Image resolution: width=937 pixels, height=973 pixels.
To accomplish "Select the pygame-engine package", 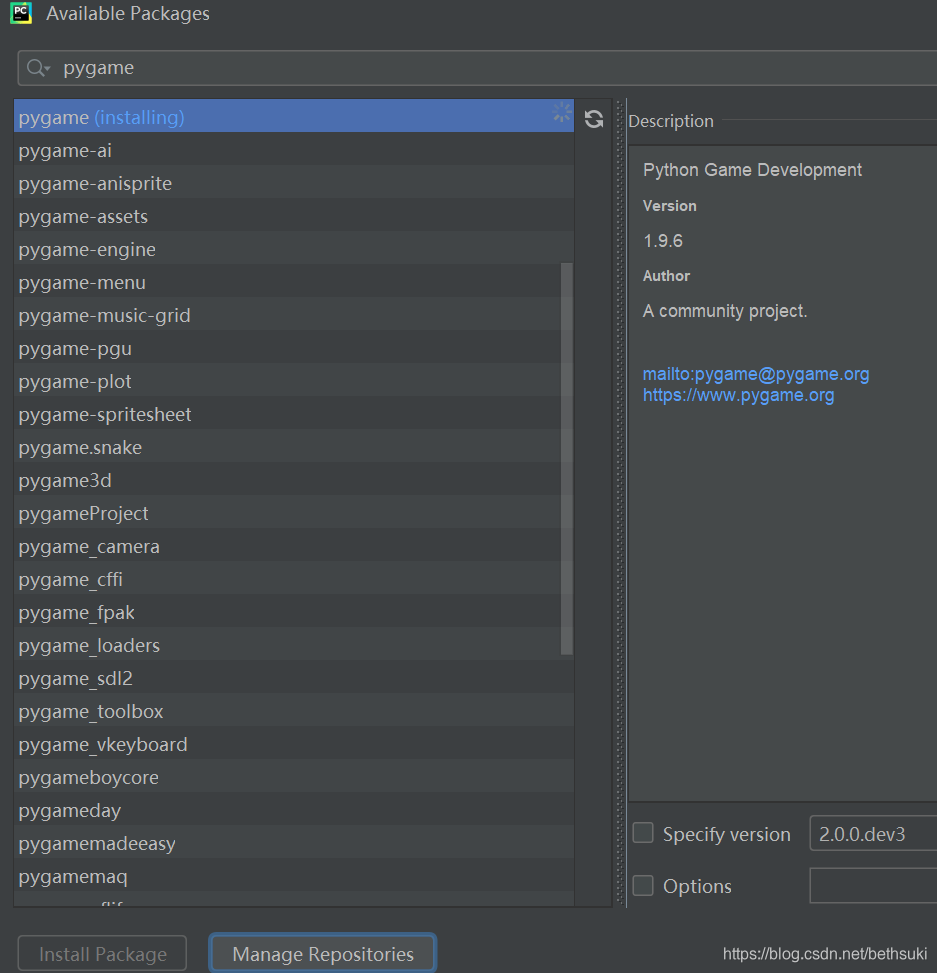I will coord(294,249).
